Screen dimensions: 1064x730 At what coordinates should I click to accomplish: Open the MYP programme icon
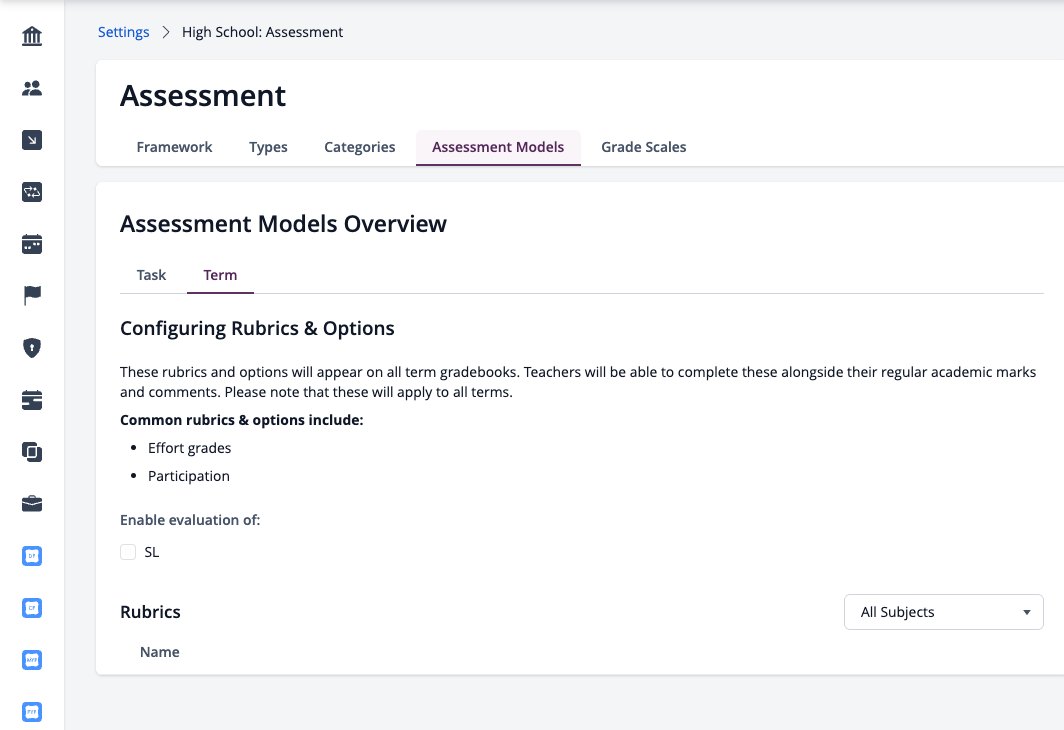[x=32, y=660]
